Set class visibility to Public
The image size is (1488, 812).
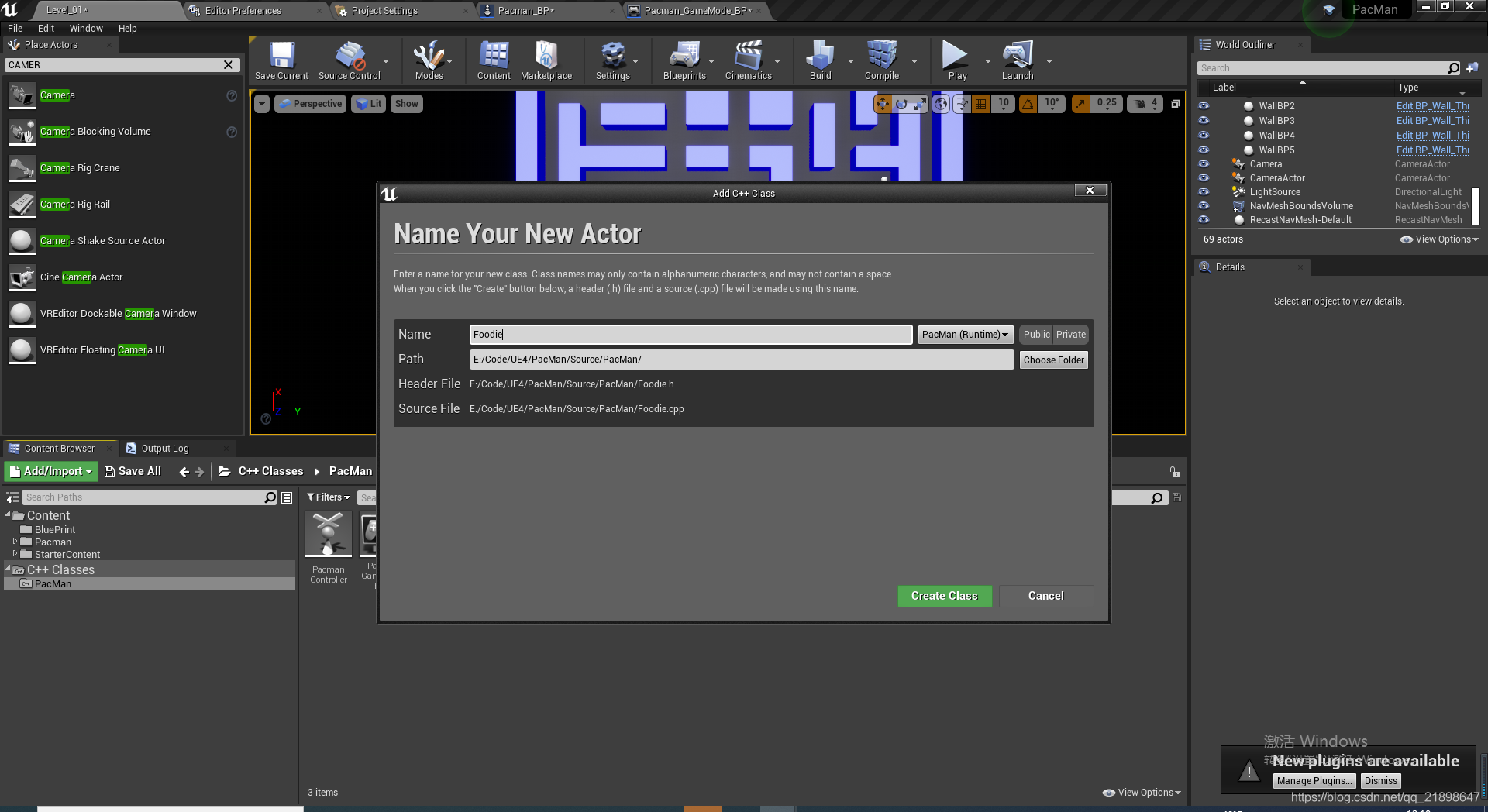coord(1036,335)
